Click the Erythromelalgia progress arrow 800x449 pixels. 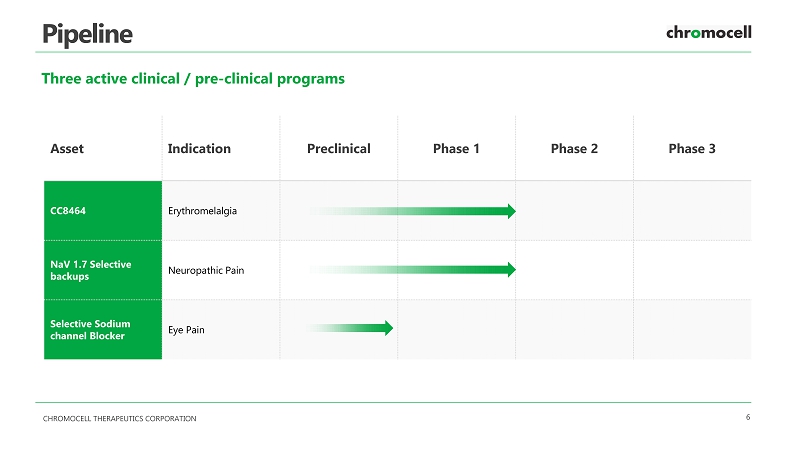pos(412,211)
